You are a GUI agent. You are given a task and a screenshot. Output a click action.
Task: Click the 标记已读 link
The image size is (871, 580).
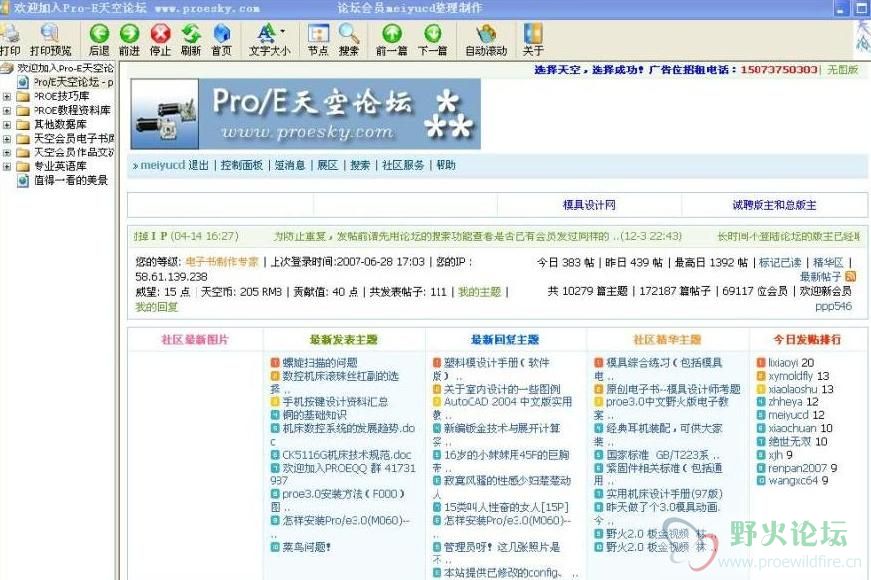point(780,262)
